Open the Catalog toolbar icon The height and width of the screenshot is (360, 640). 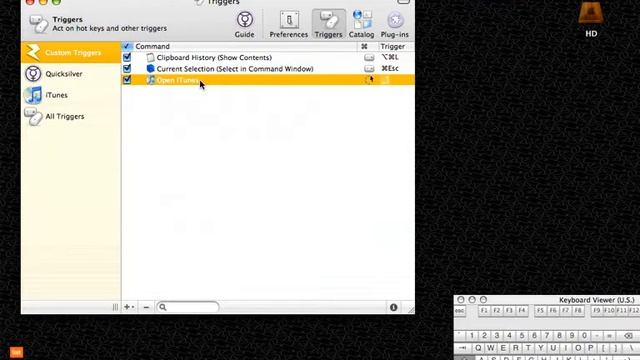(x=361, y=24)
